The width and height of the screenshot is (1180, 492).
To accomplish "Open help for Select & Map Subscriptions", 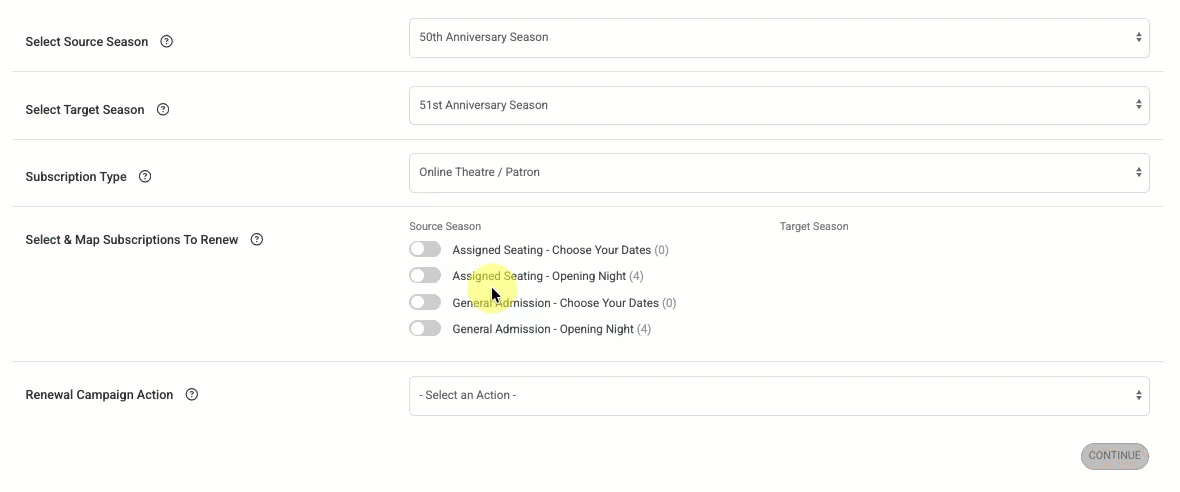I will [x=257, y=239].
